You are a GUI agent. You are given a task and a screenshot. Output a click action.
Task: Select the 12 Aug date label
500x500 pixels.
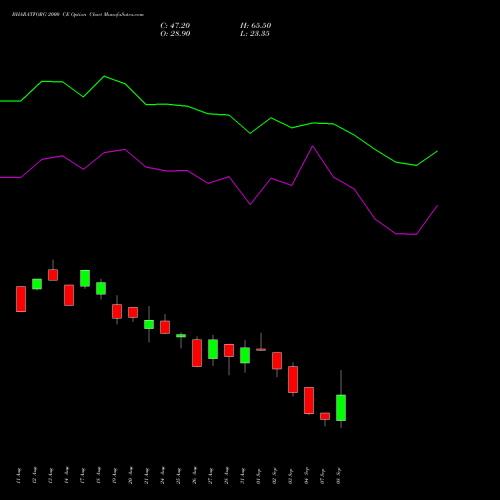coord(34,476)
